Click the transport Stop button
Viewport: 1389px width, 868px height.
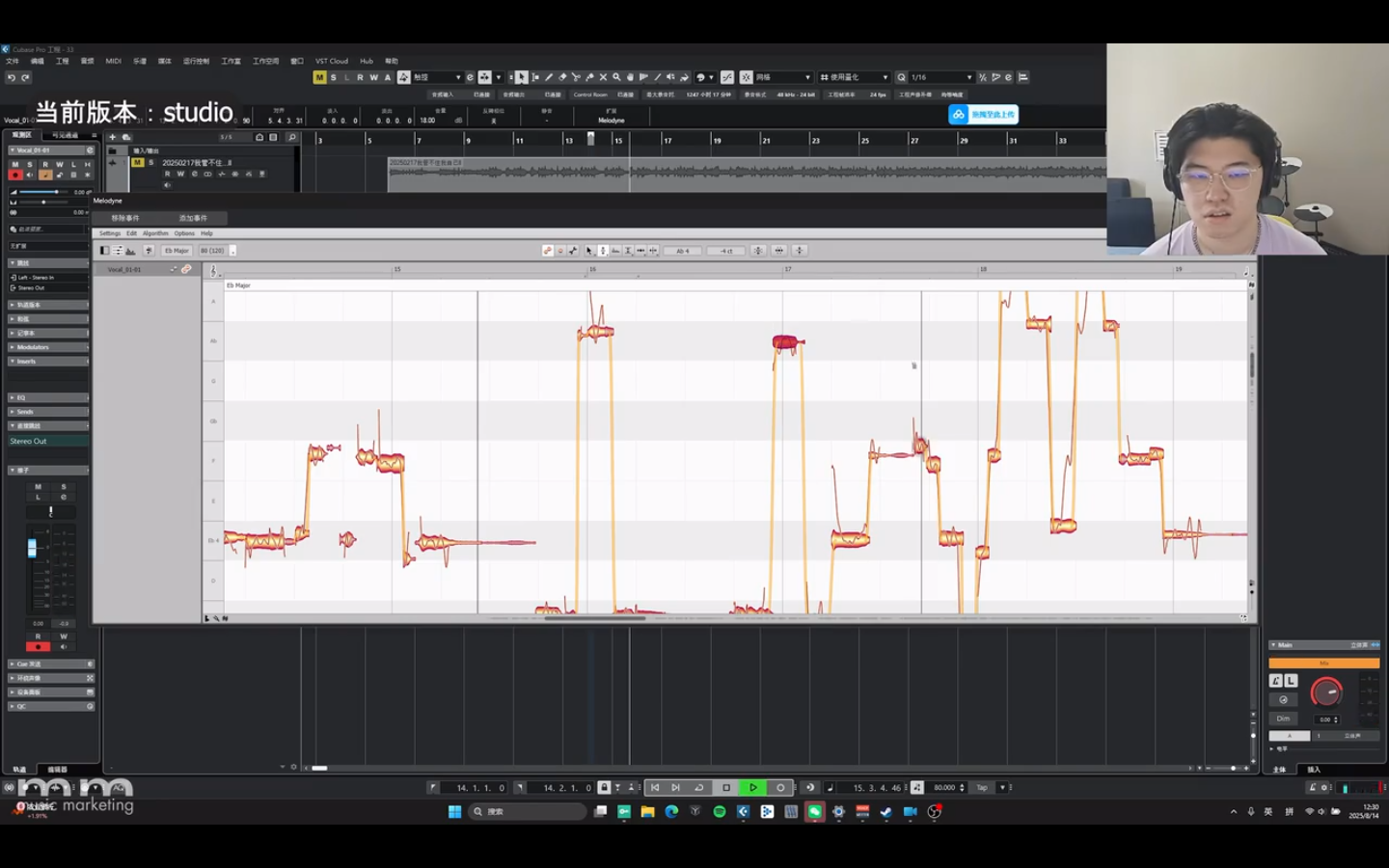[x=726, y=788]
